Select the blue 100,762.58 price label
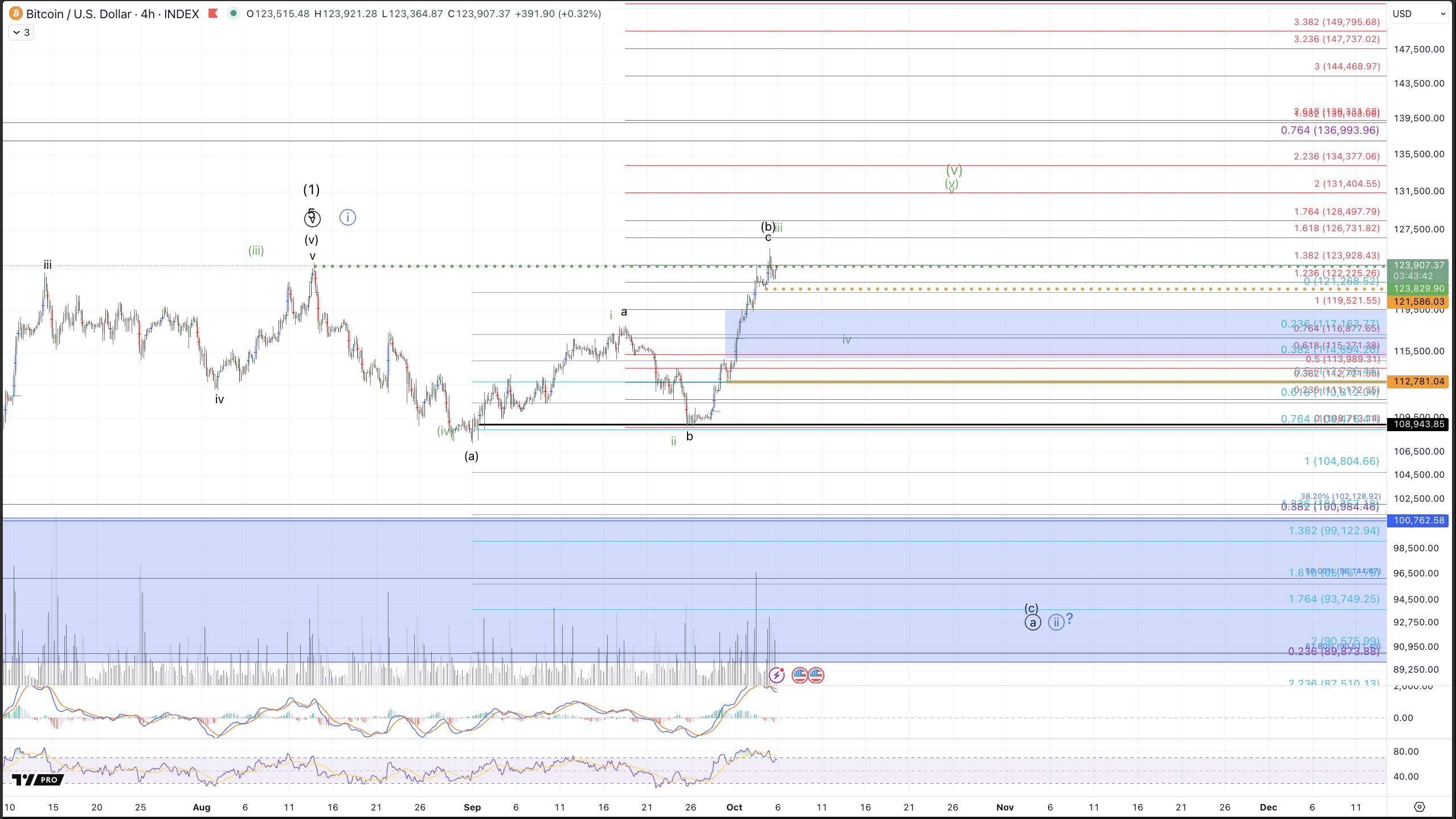The width and height of the screenshot is (1456, 819). coord(1418,521)
